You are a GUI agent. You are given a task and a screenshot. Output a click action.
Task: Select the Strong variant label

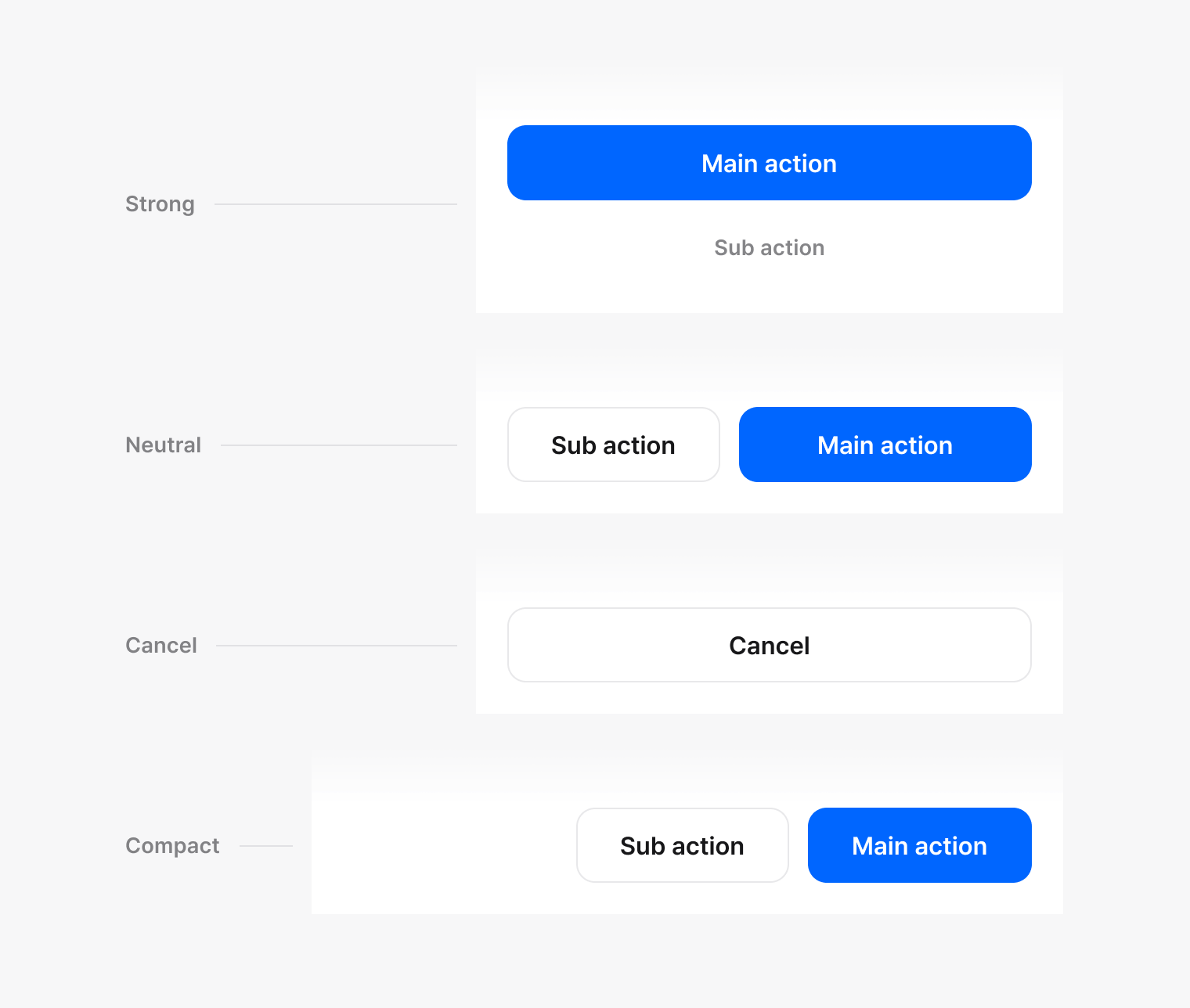tap(160, 204)
